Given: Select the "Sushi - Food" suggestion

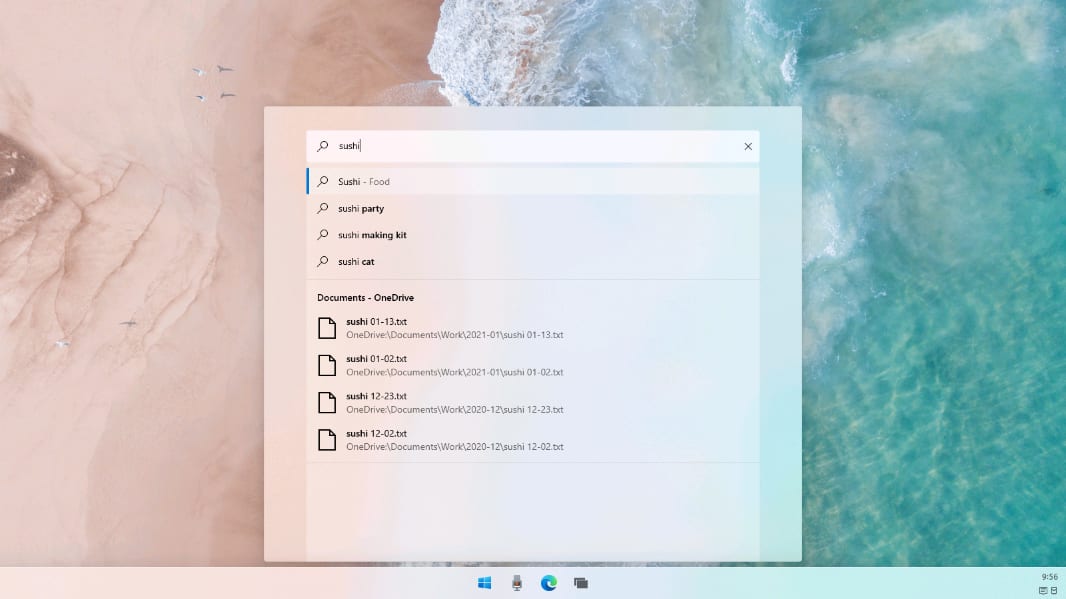Looking at the screenshot, I should (x=364, y=182).
